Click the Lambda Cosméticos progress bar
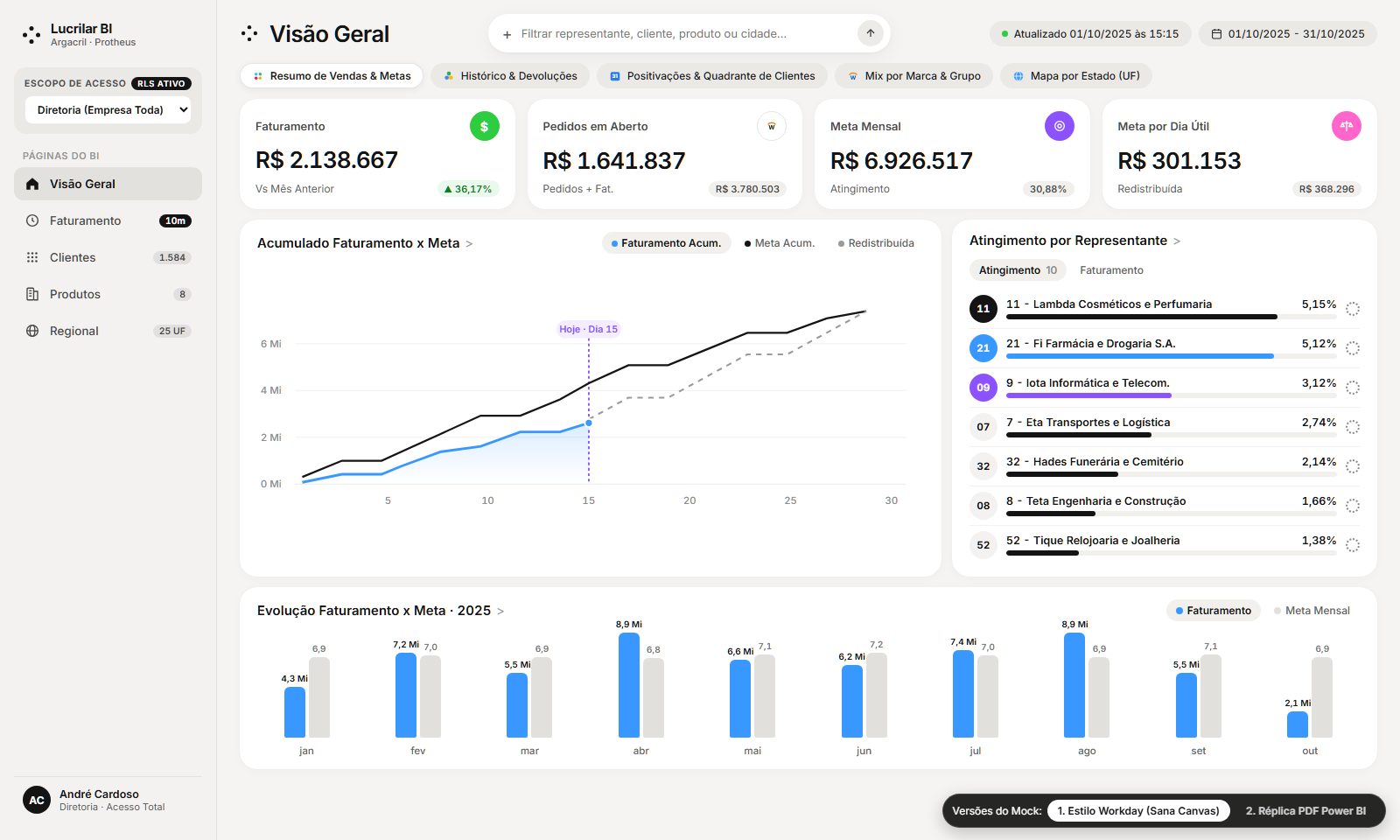This screenshot has width=1400, height=840. [1171, 317]
